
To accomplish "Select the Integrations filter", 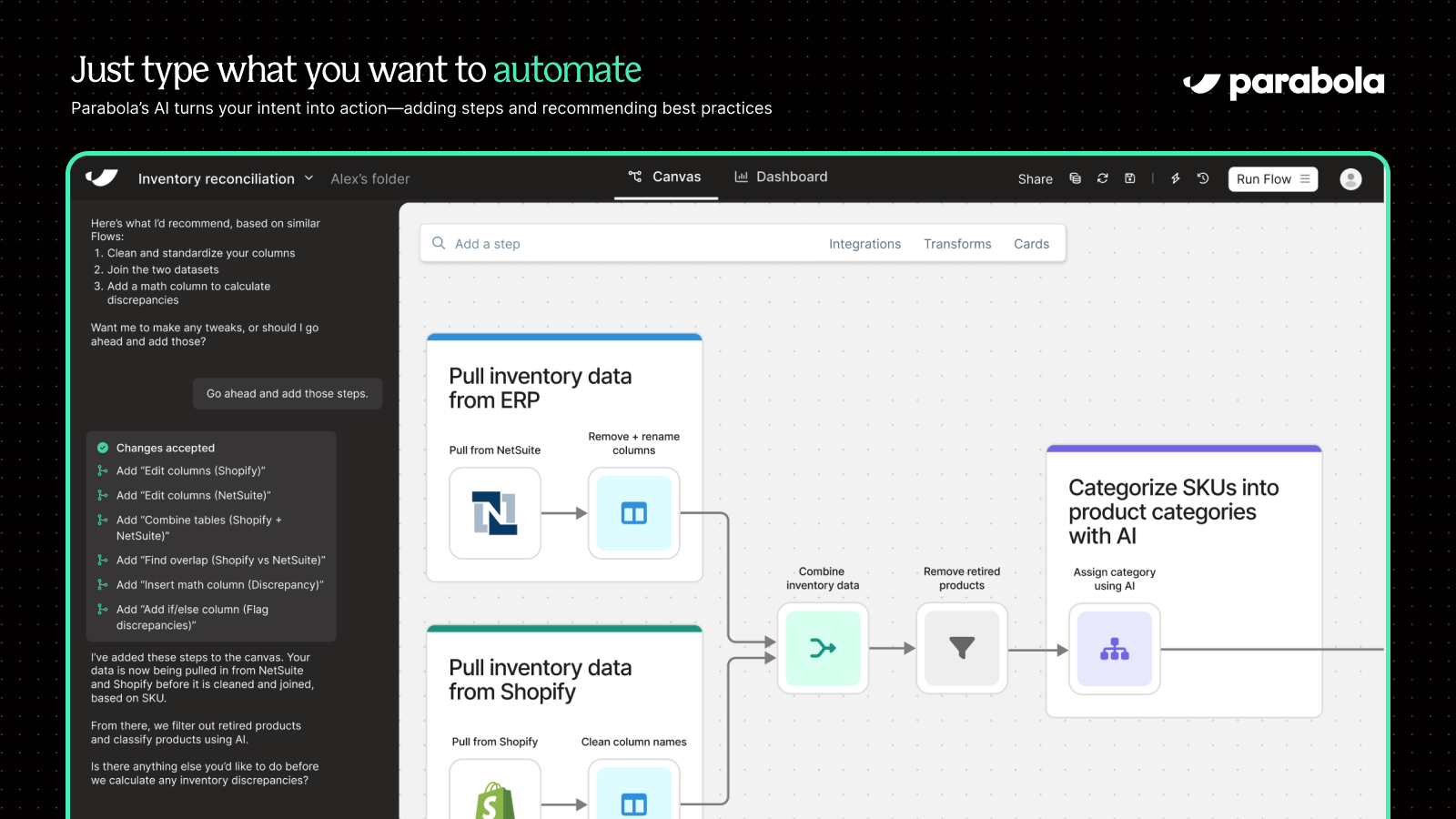I will pos(864,244).
